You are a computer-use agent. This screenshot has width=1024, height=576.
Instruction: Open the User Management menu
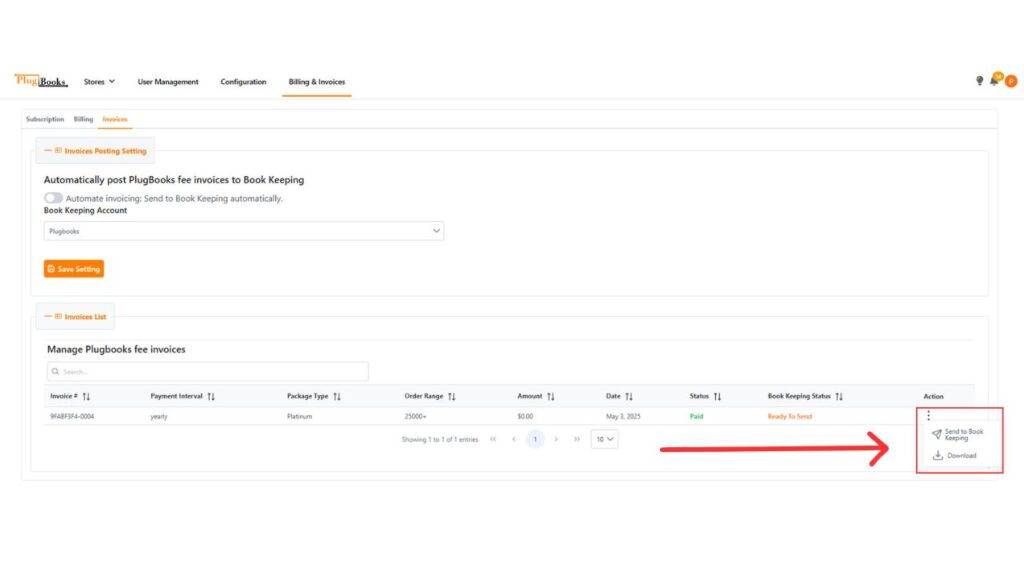pos(168,82)
